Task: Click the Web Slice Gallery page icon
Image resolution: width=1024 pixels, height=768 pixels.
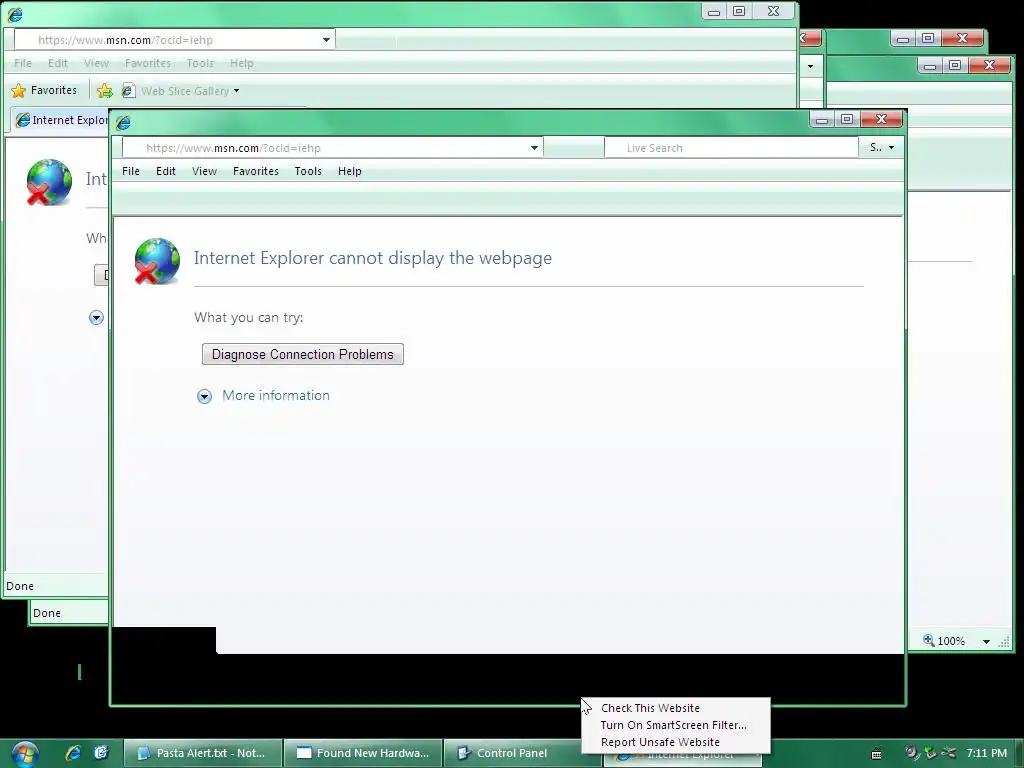Action: (128, 91)
